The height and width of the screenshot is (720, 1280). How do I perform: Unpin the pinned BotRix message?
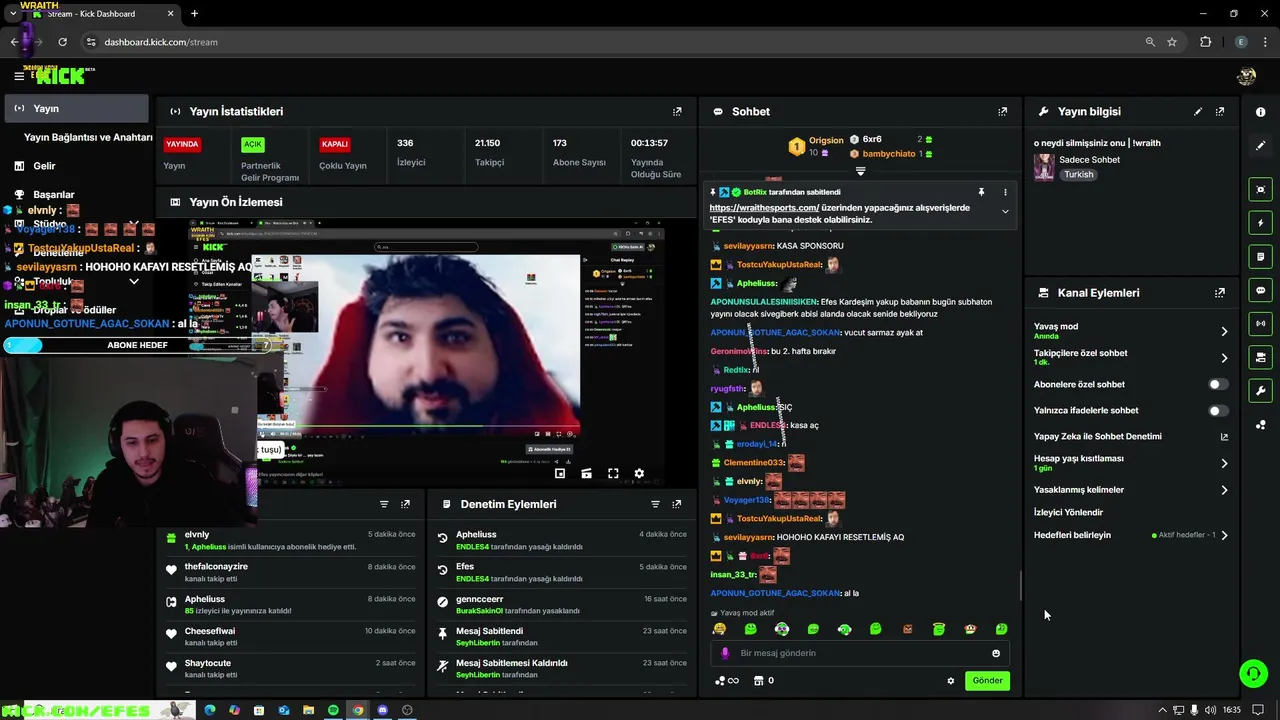tap(981, 192)
